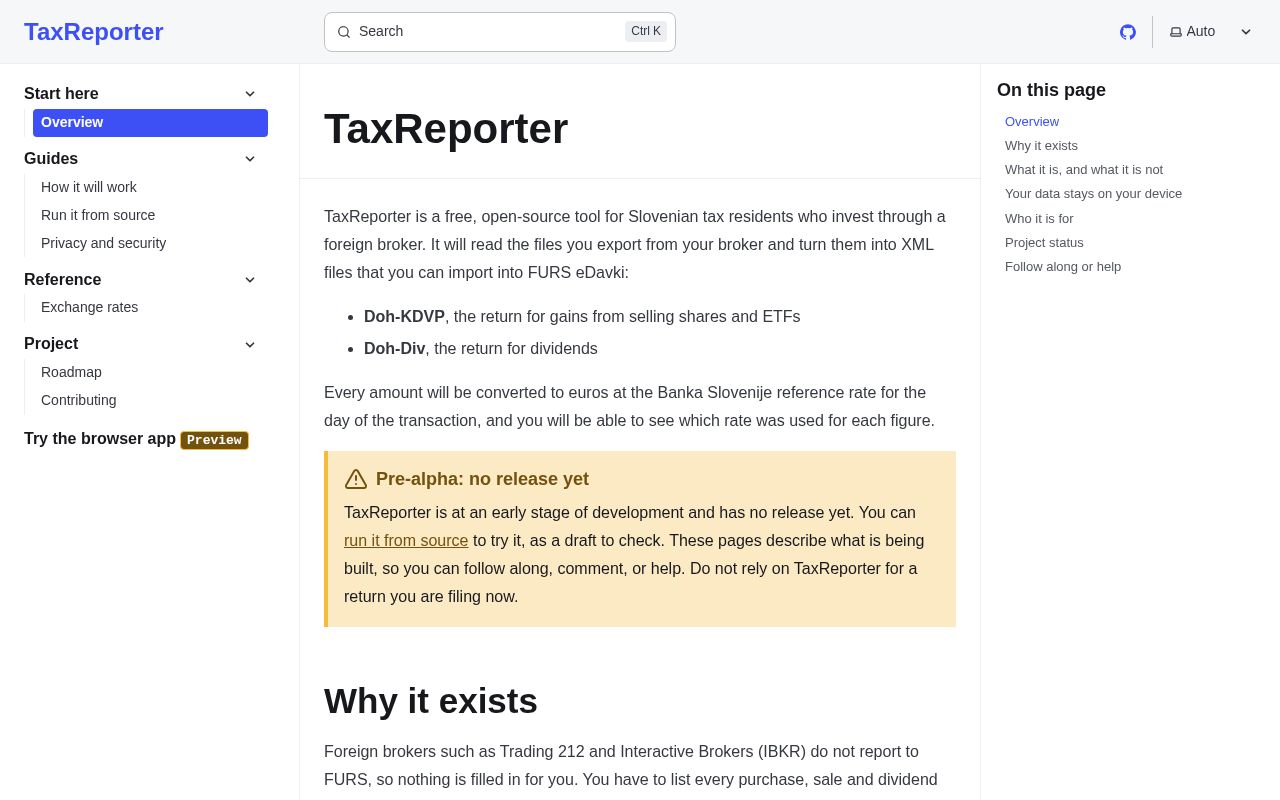Click the 'Pre-alpha: no release yet' title
The height and width of the screenshot is (800, 1280).
(482, 479)
